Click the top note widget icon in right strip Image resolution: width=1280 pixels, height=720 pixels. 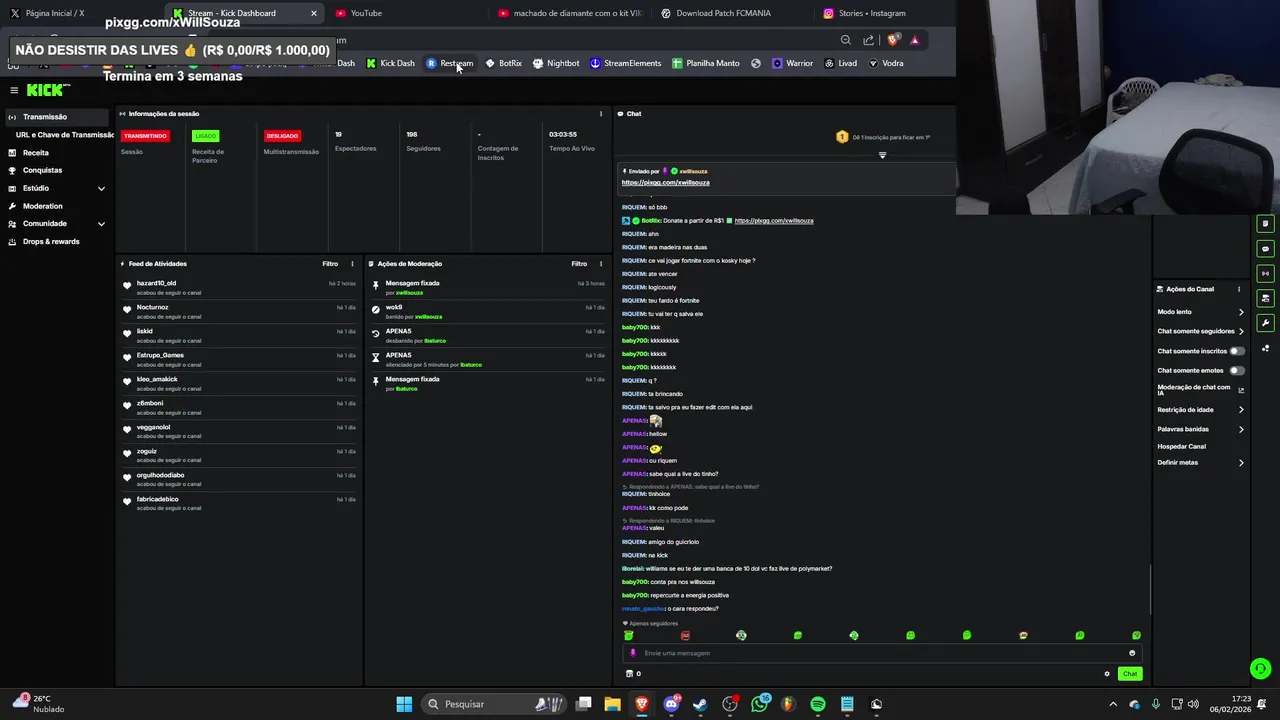(x=1265, y=223)
